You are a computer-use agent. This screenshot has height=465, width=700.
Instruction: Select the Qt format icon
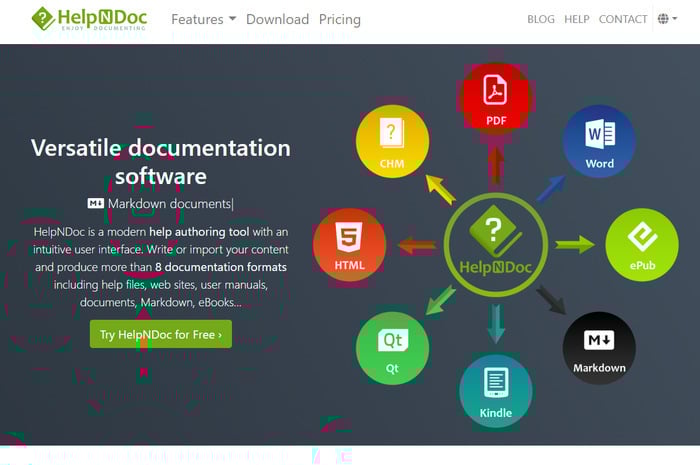pos(392,348)
